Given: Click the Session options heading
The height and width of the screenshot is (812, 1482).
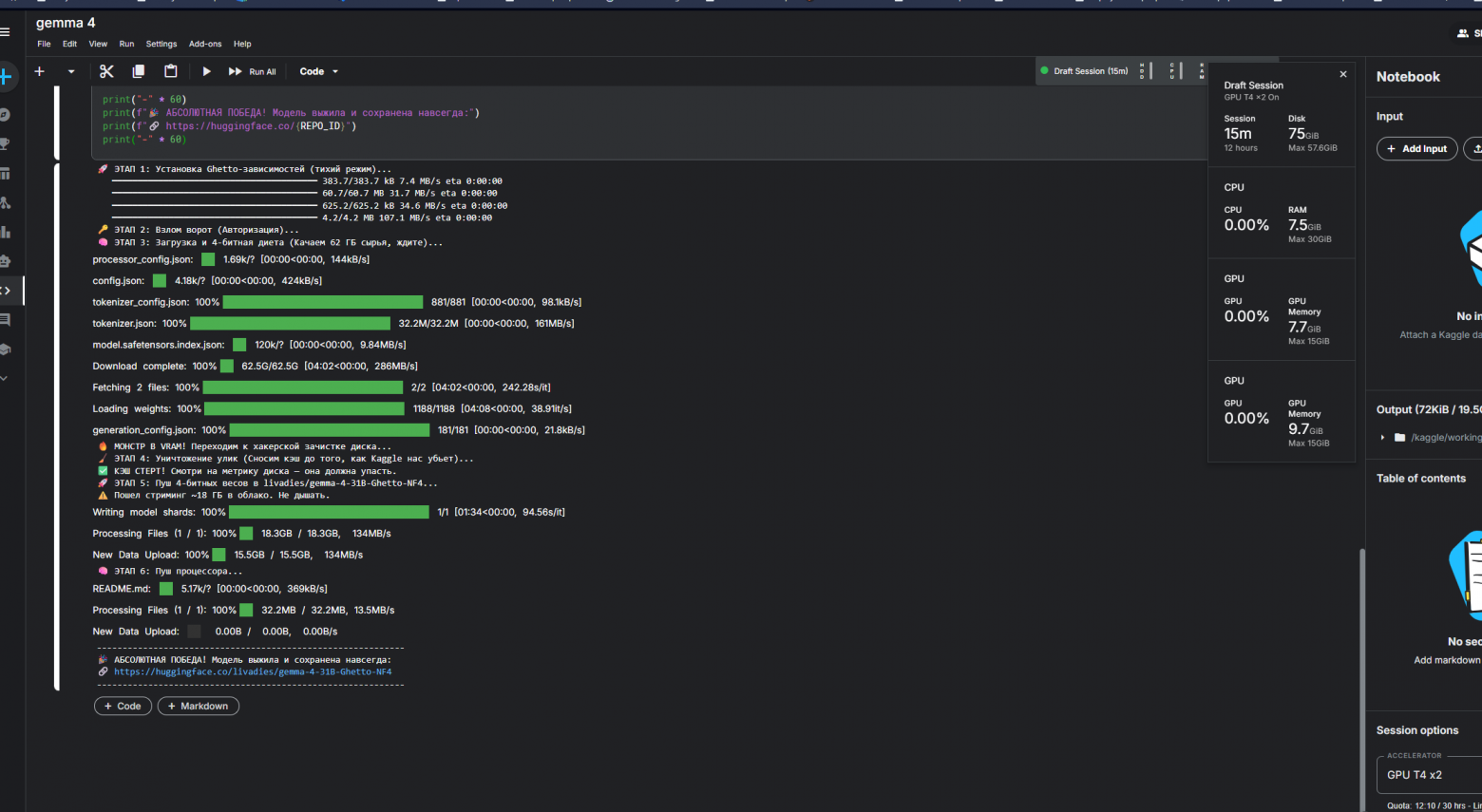Looking at the screenshot, I should point(1417,730).
